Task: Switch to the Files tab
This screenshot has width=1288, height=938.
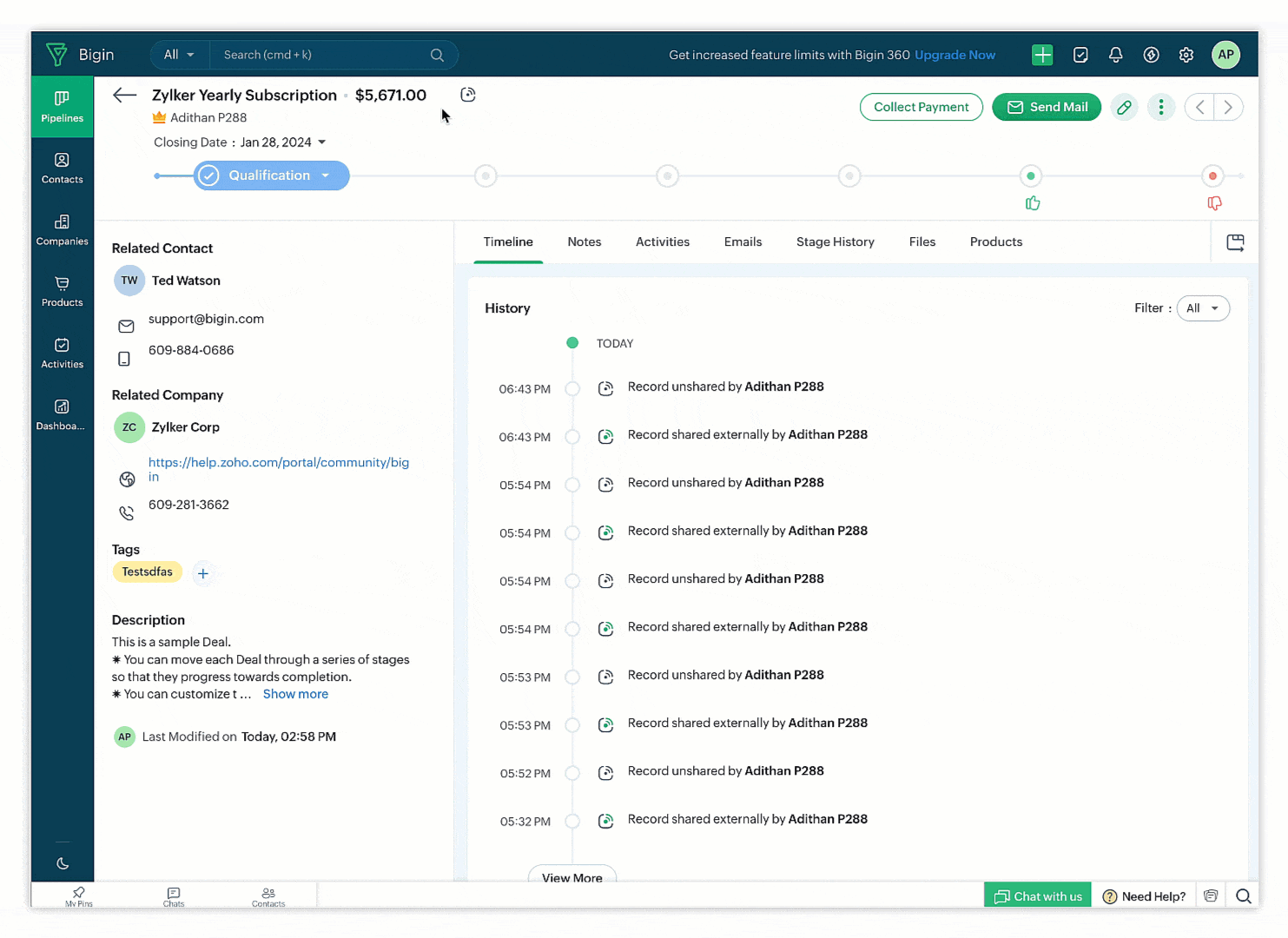Action: click(x=922, y=242)
